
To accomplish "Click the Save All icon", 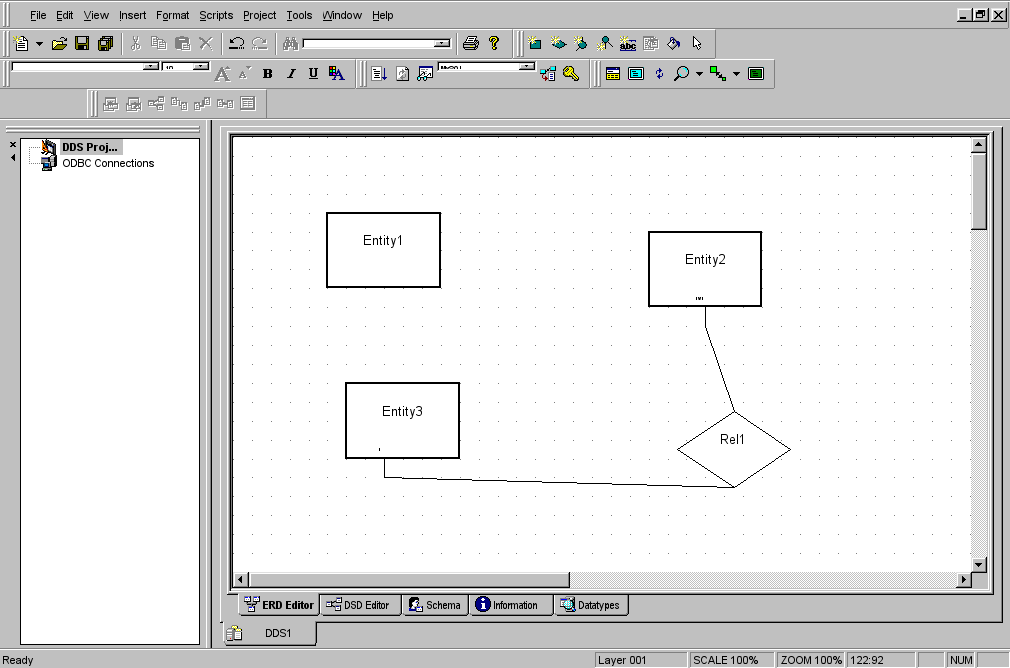I will click(x=105, y=43).
